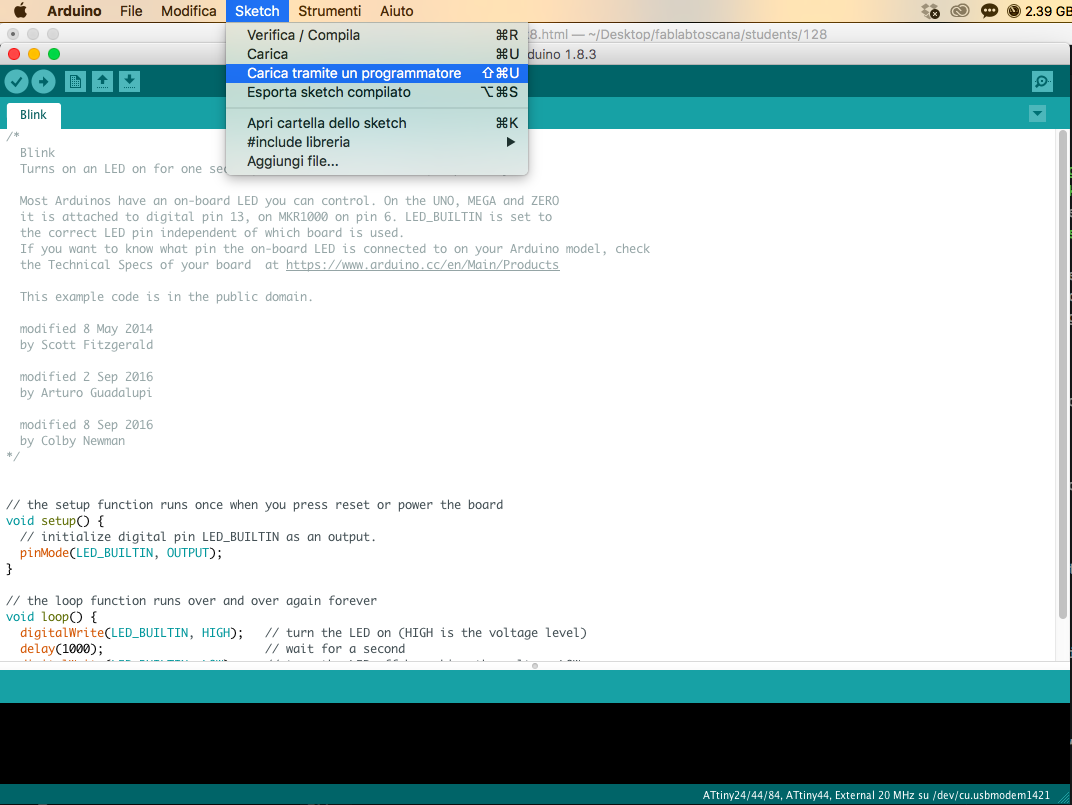Click the 'by Scott Fitzgerald' comment line
1072x805 pixels.
[x=86, y=345]
